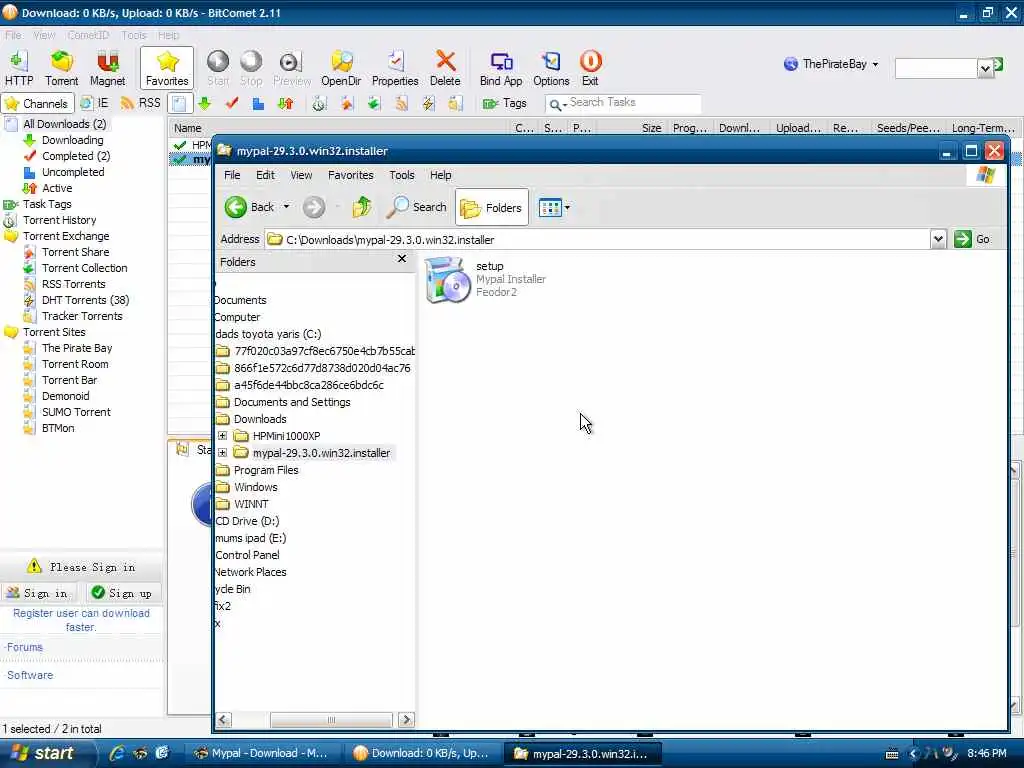Toggle the Favorites panel in BitComet
The height and width of the screenshot is (768, 1024).
tap(167, 68)
